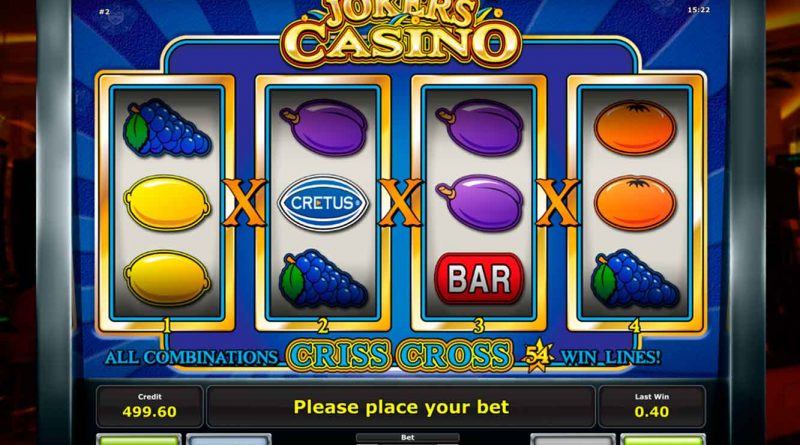Click the Bet label at the bottom

408,437
